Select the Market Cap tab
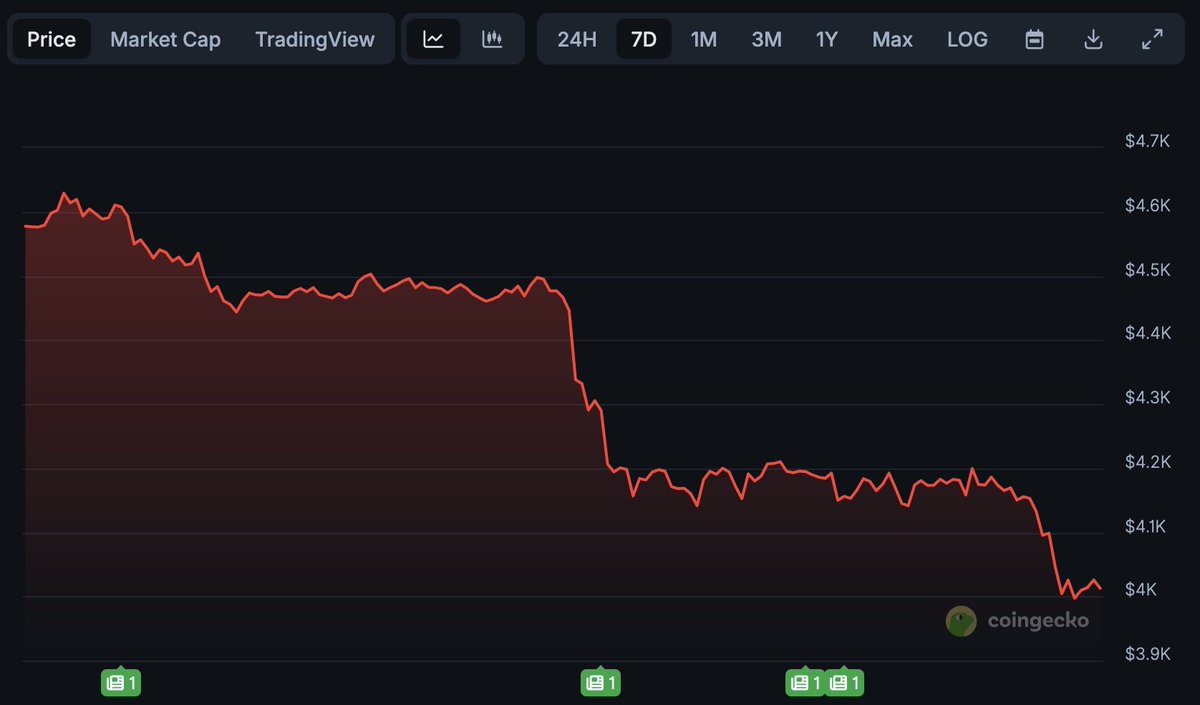Viewport: 1200px width, 705px height. click(165, 39)
